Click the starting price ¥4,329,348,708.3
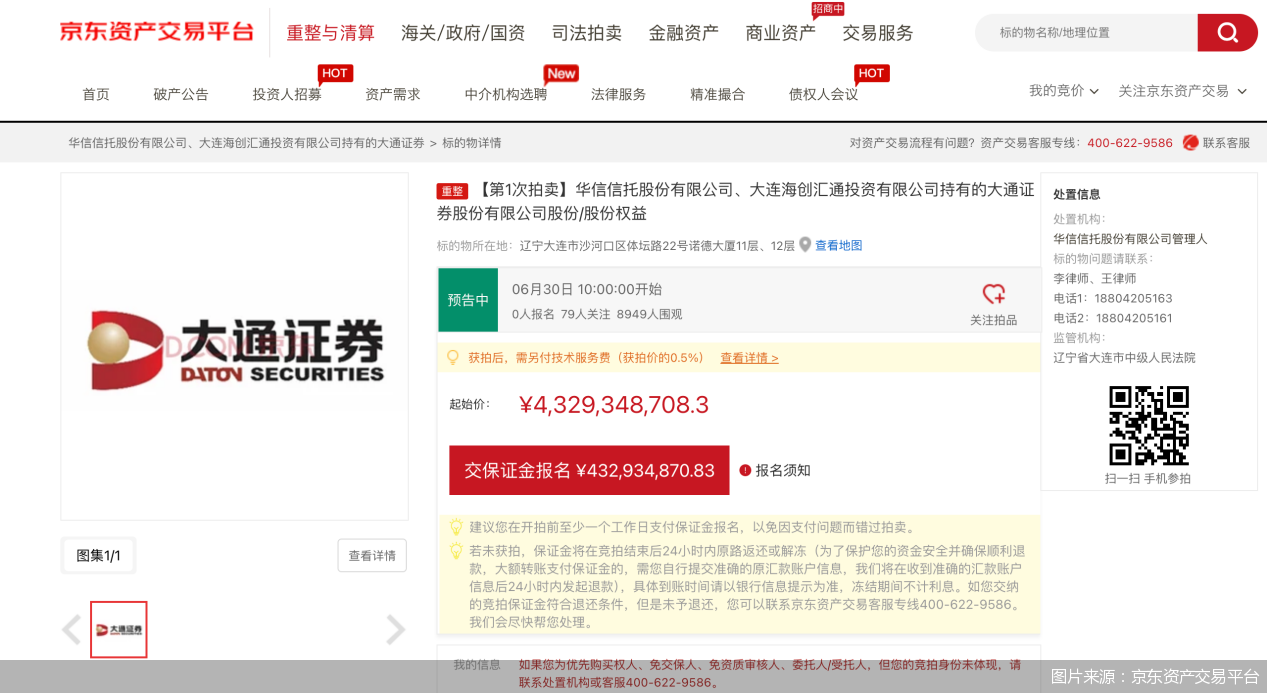Screen dimensions: 1267x693 click(614, 404)
